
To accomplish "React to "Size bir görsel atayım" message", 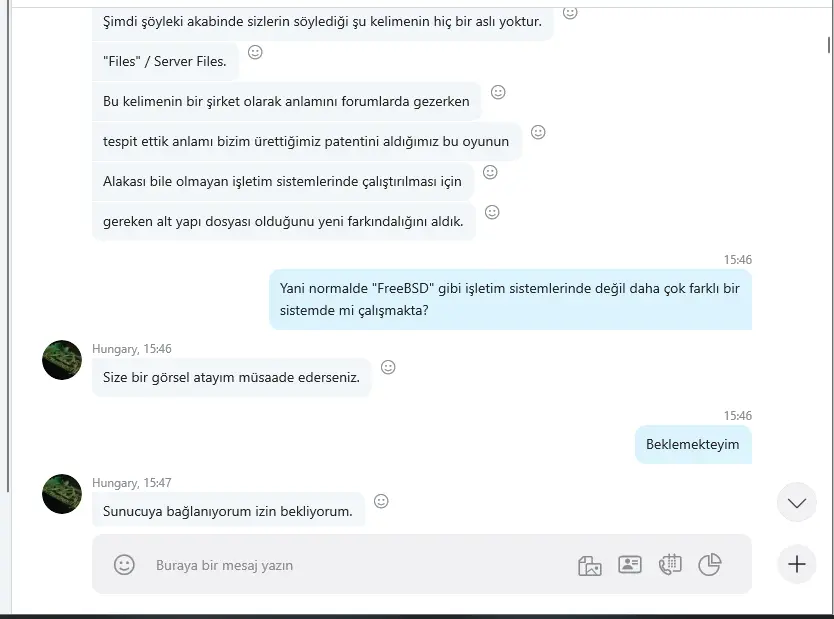I will [x=388, y=367].
